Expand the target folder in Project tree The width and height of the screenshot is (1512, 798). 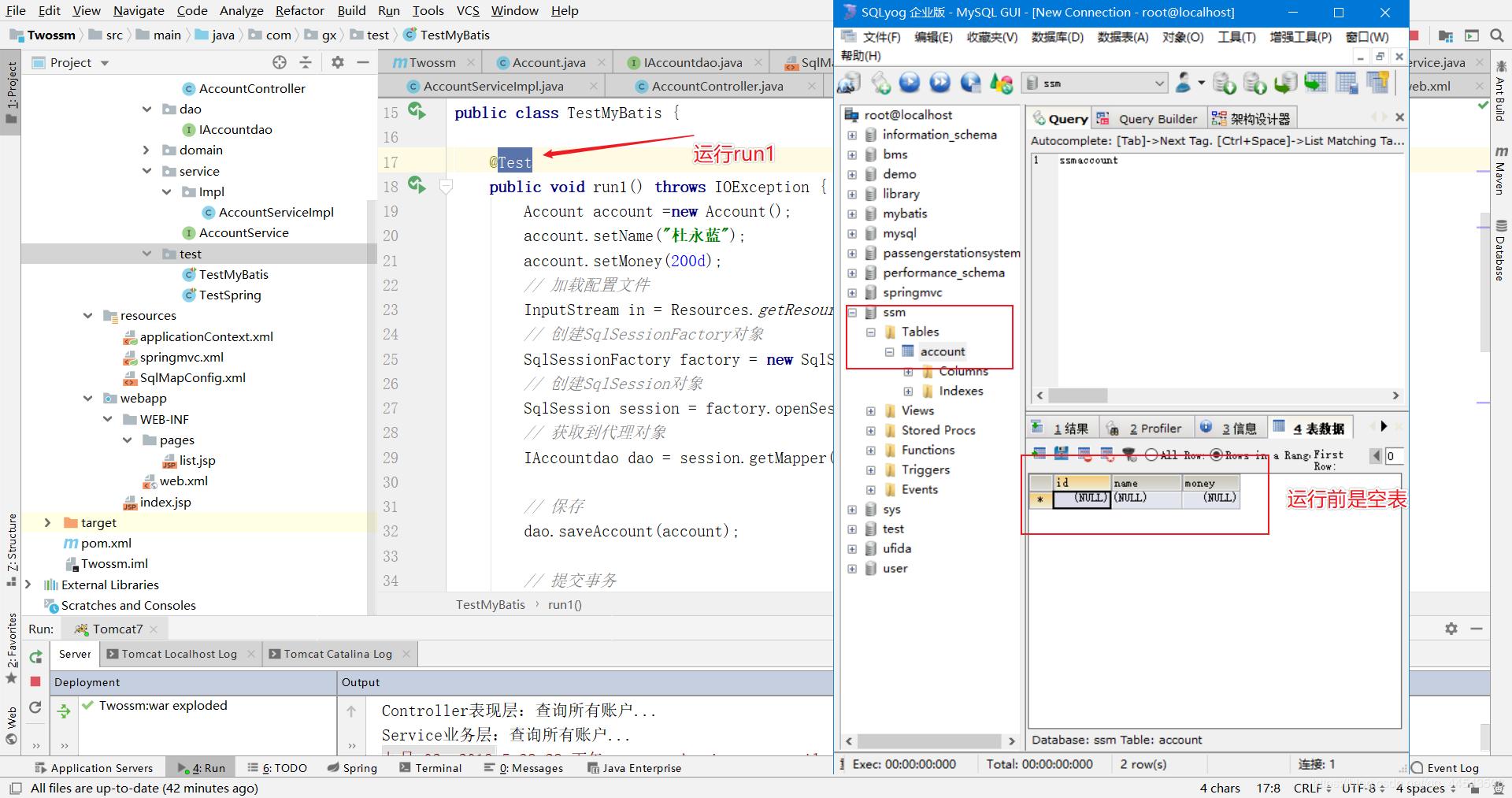[47, 522]
